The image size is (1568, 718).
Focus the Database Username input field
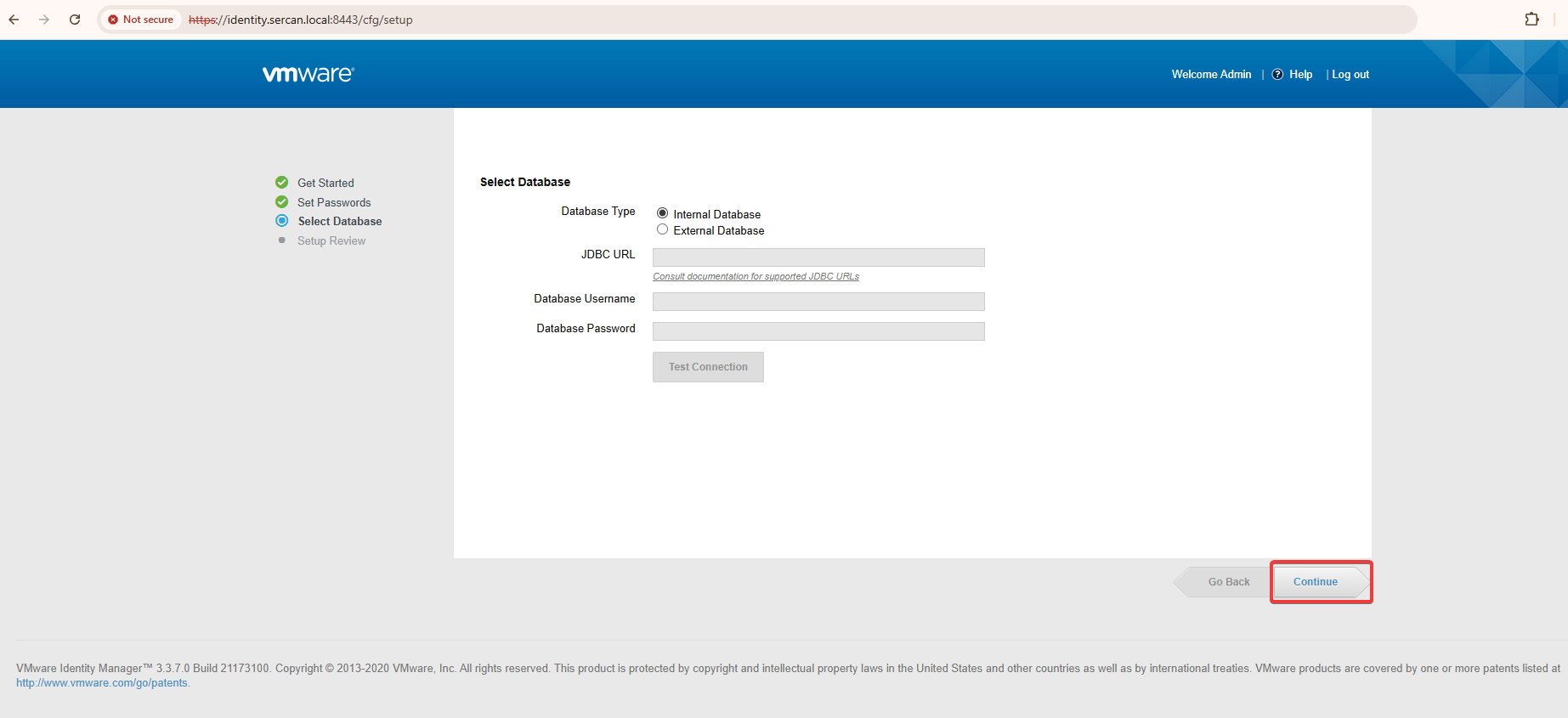818,302
